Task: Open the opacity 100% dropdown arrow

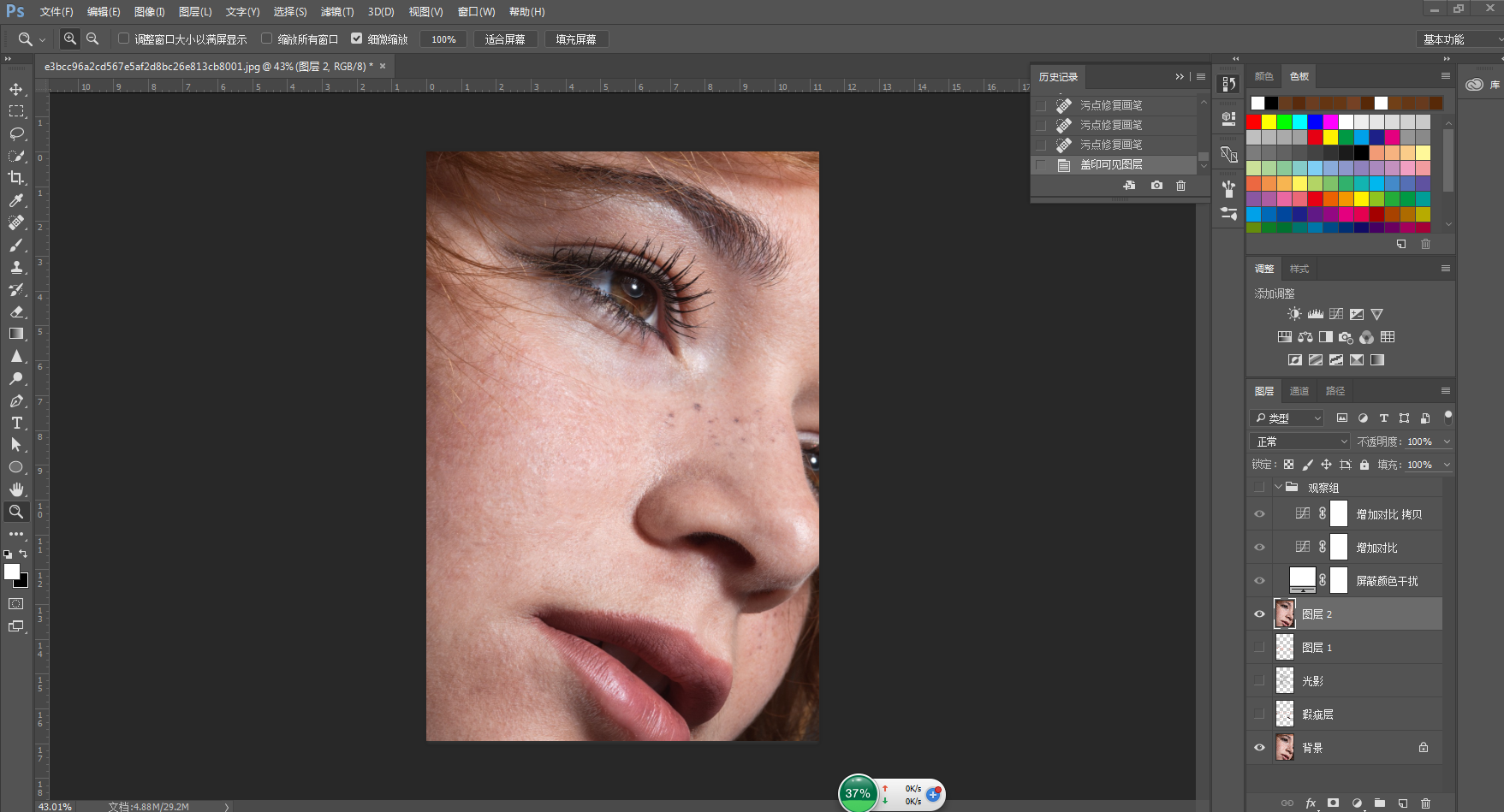Action: pyautogui.click(x=1447, y=442)
